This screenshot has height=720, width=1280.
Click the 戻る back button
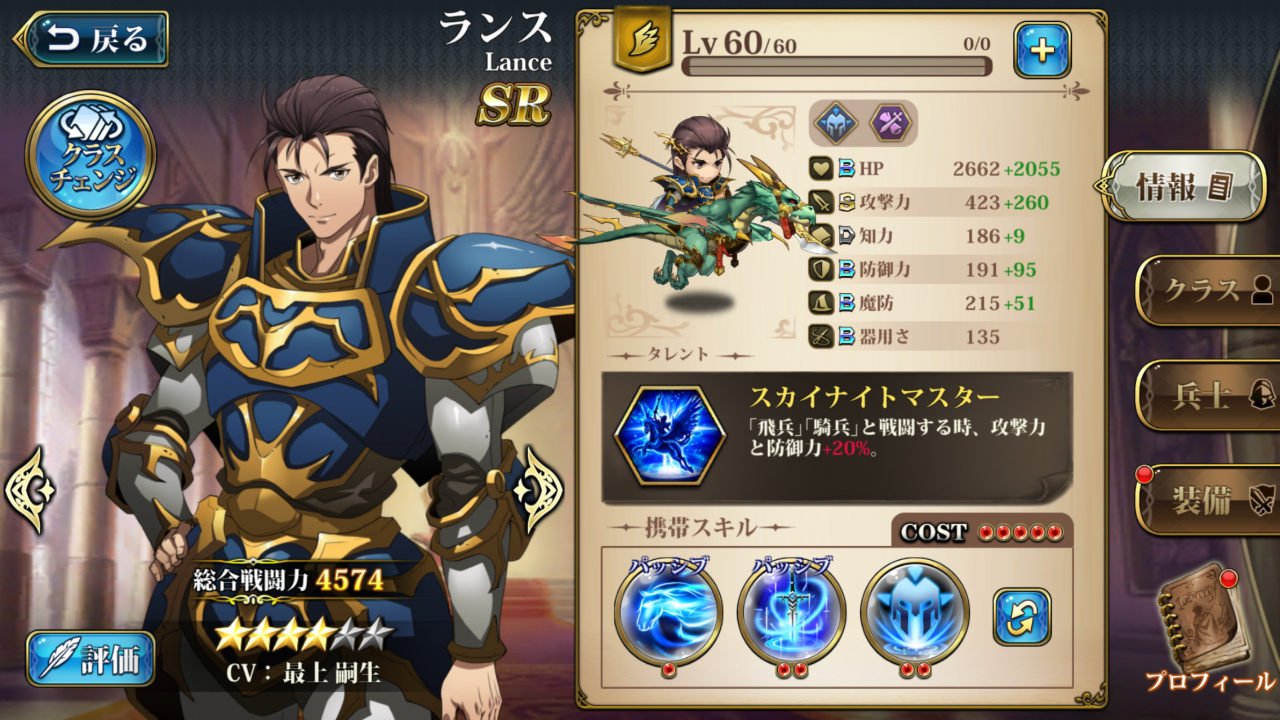90,39
